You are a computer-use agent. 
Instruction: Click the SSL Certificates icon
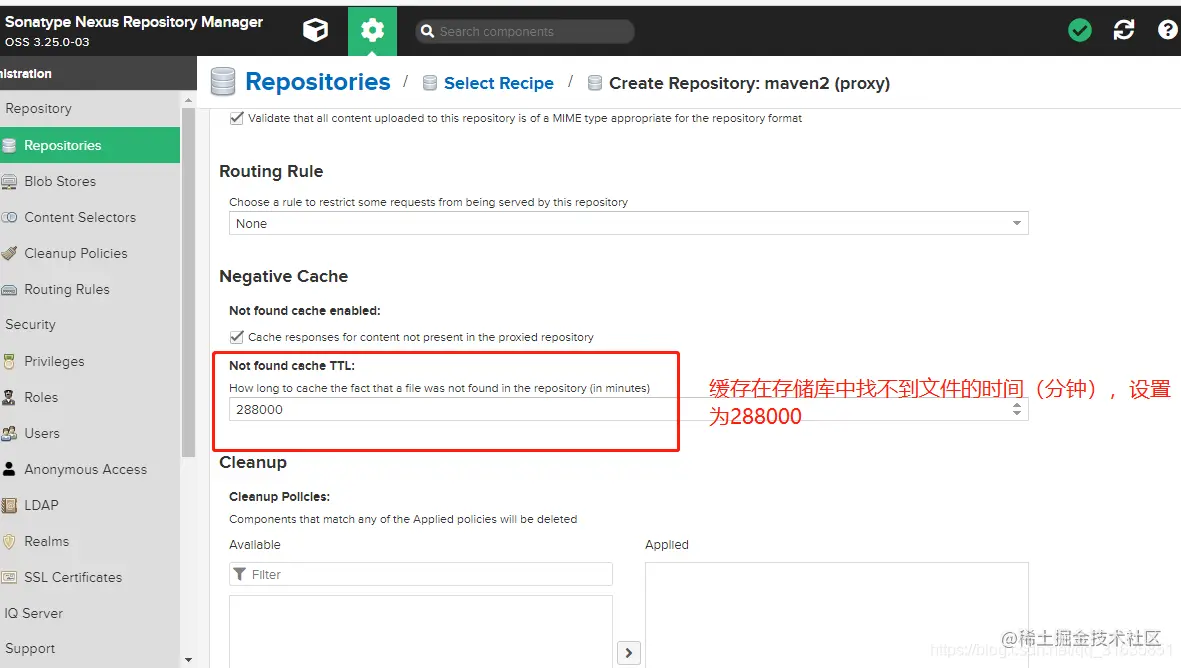point(9,578)
